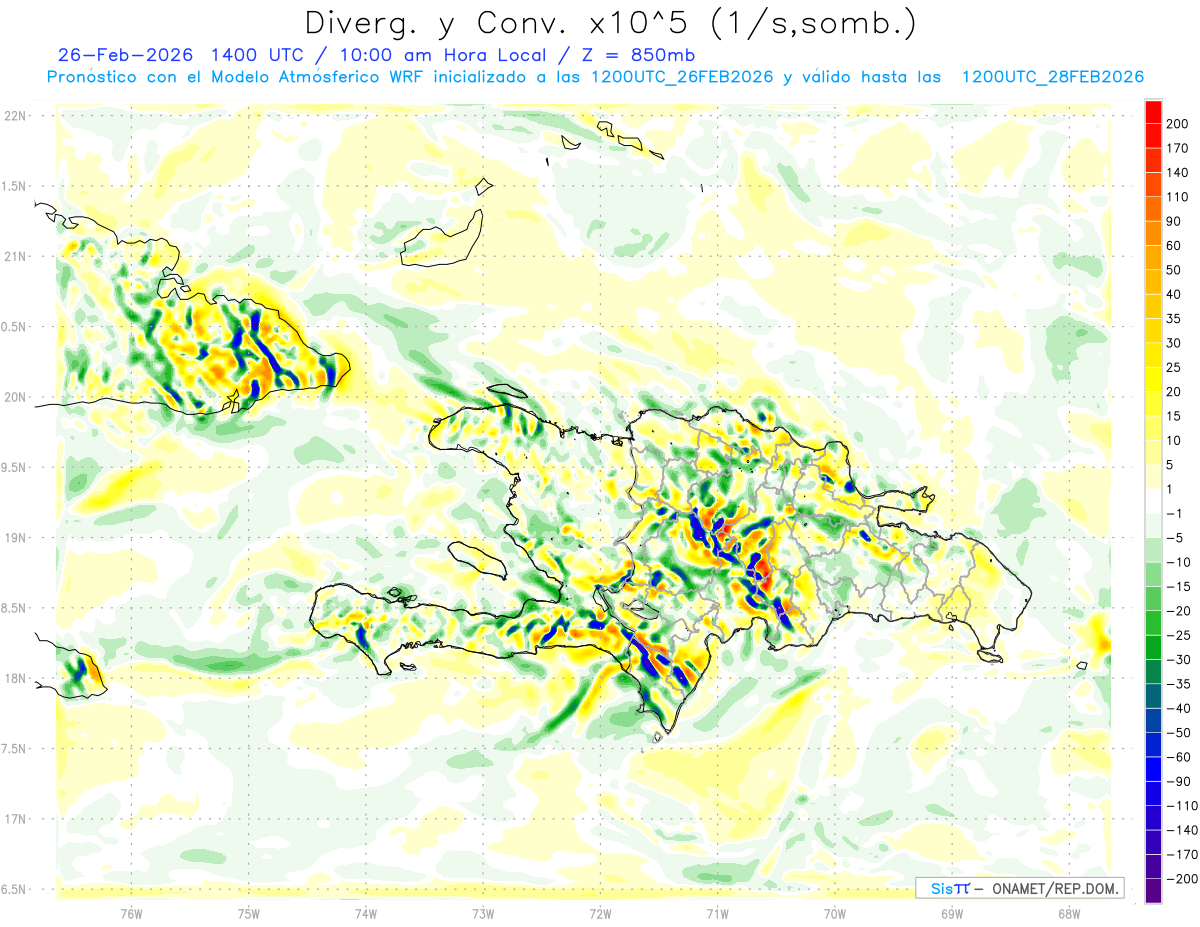Click the "68W" longitude label
1200x927 pixels.
pyautogui.click(x=1069, y=913)
